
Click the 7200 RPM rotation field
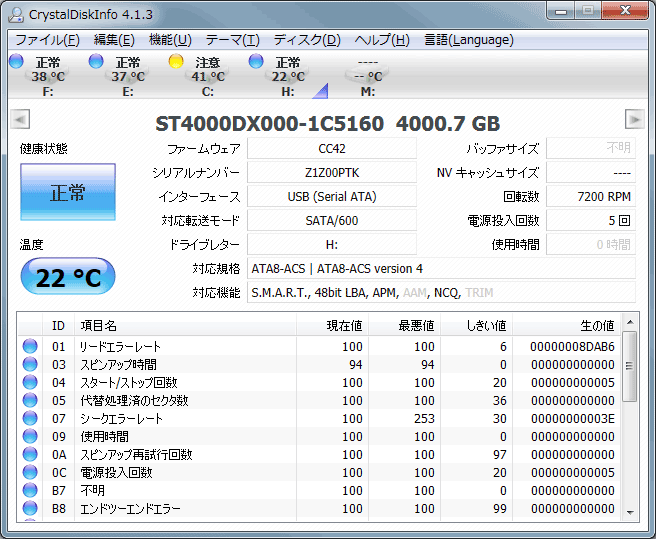pyautogui.click(x=591, y=196)
